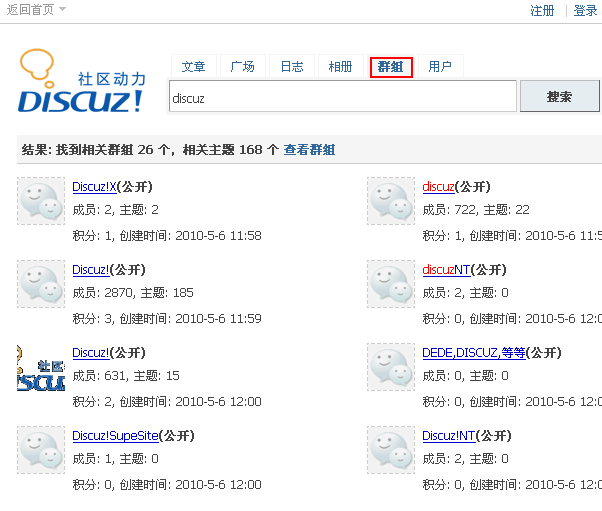Click the DEDE,DISCUZ,等等 group avatar

coord(391,367)
